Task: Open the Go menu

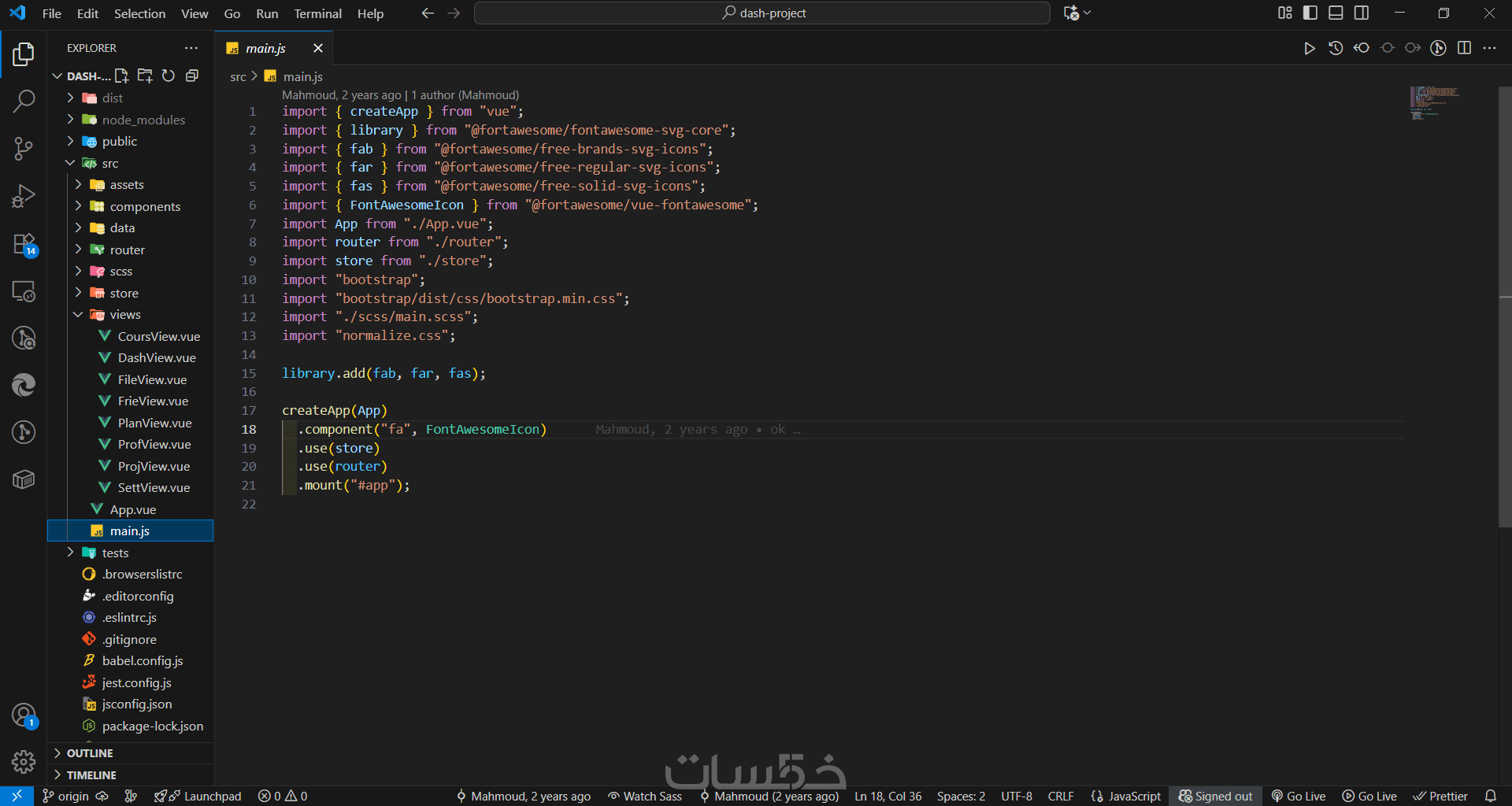Action: coord(232,13)
